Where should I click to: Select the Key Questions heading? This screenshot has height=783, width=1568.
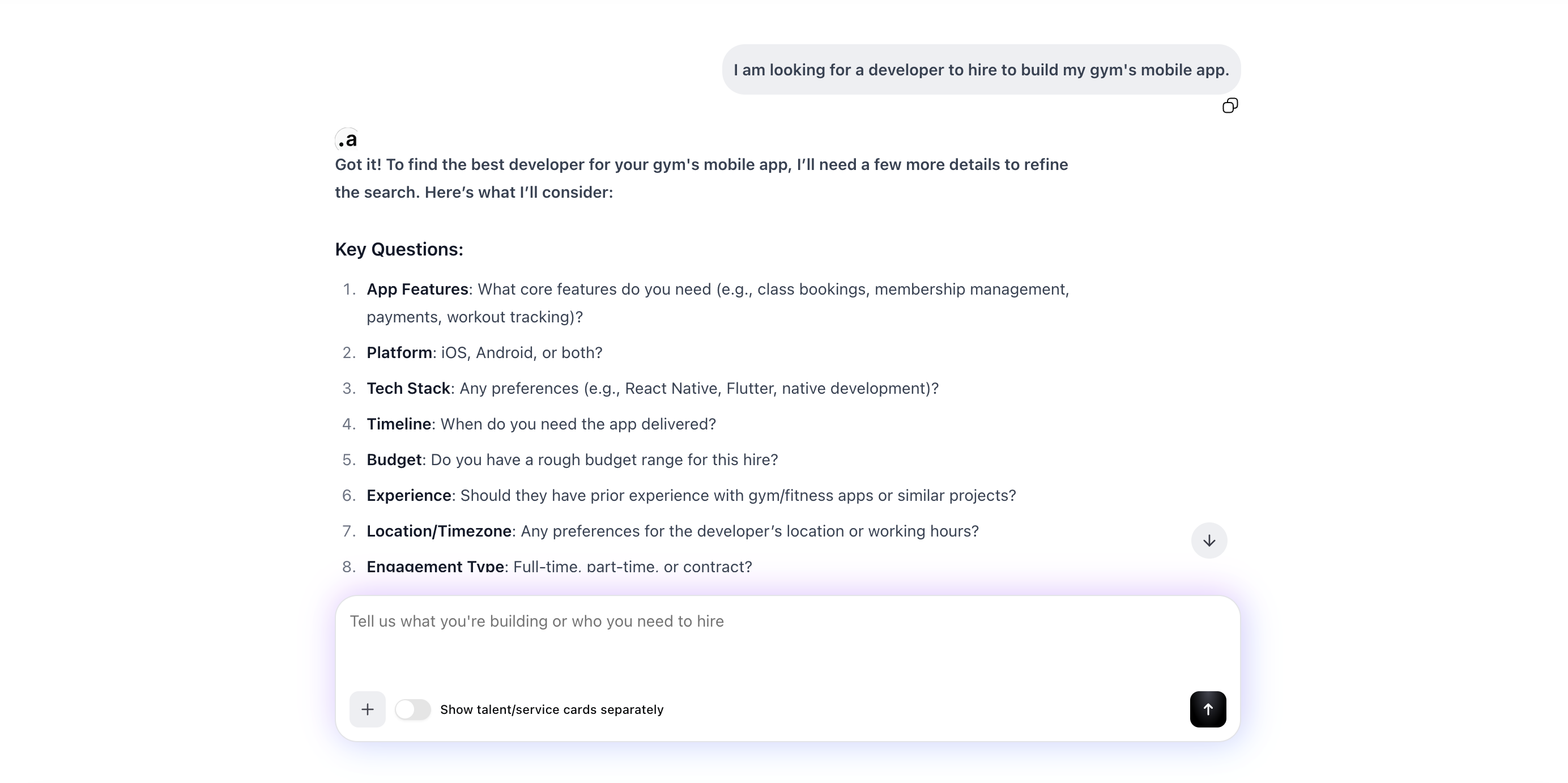tap(399, 248)
